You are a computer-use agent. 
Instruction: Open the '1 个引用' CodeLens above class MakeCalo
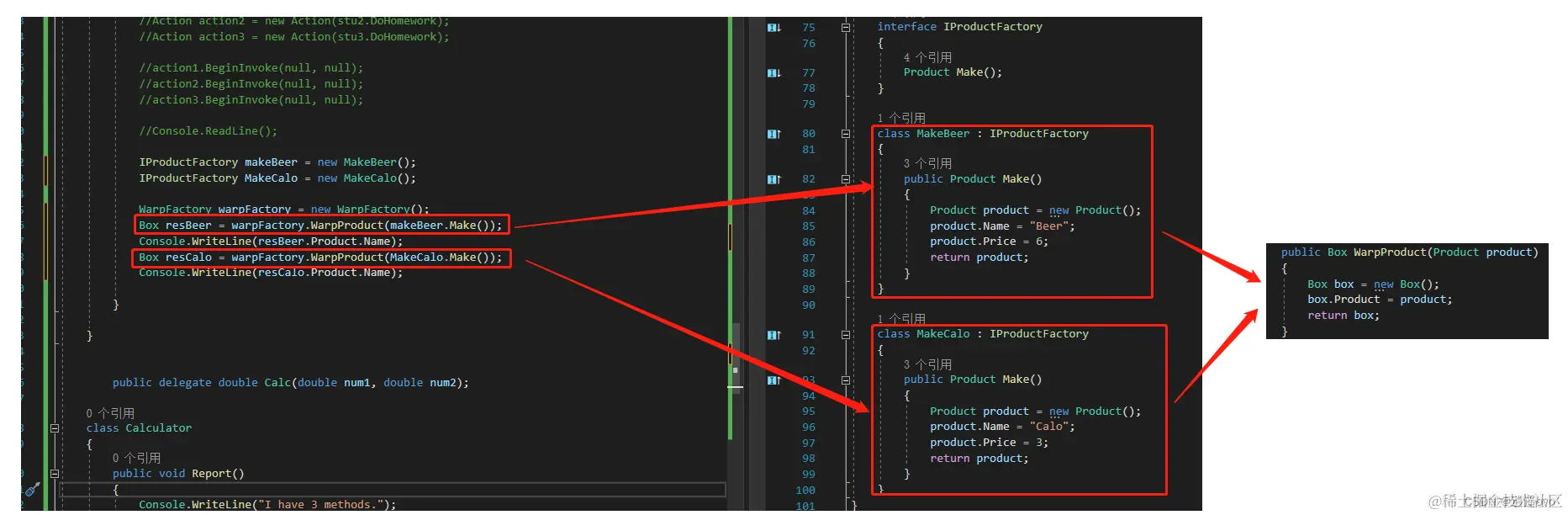(x=901, y=319)
